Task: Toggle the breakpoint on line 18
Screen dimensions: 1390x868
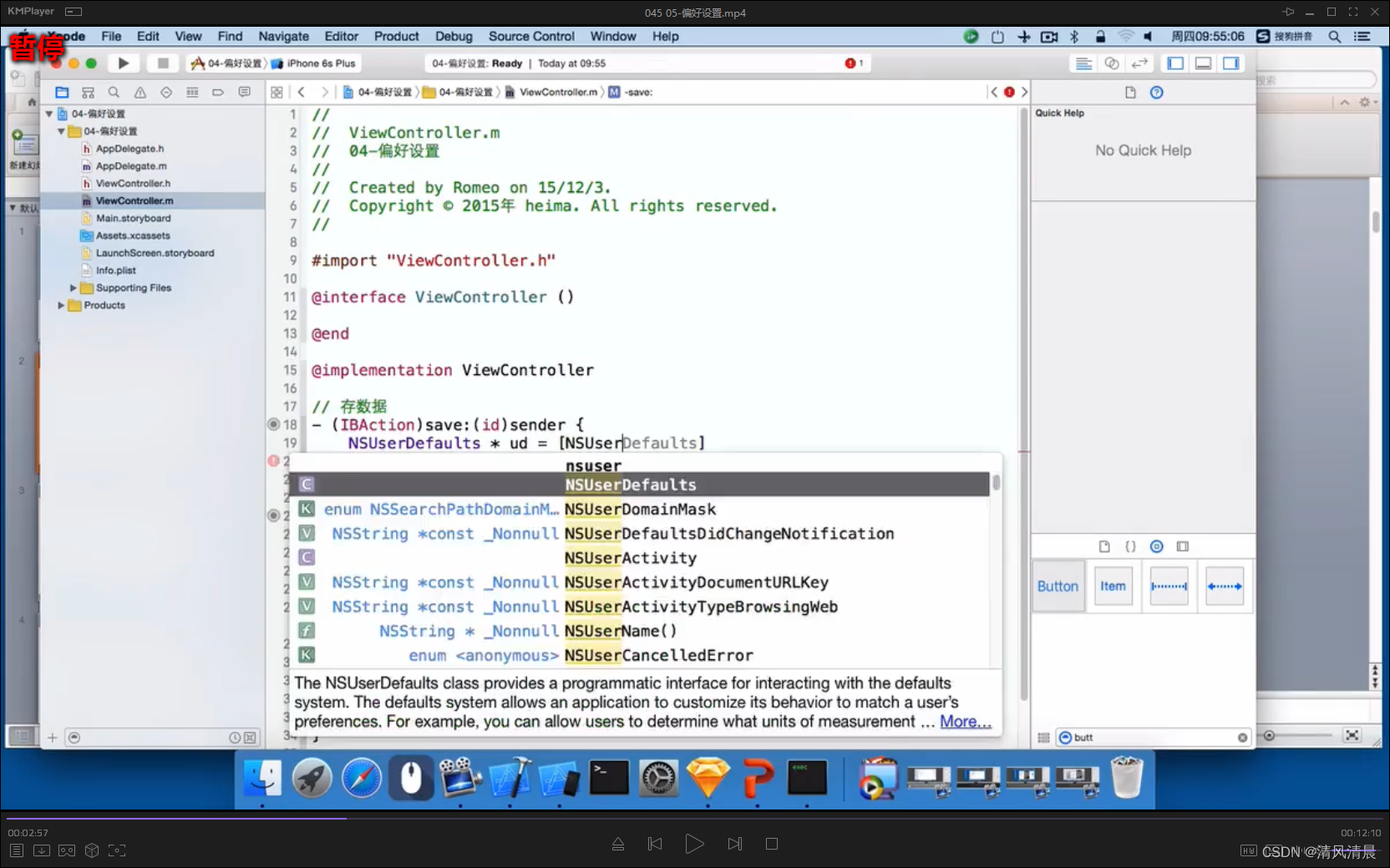Action: coord(273,424)
